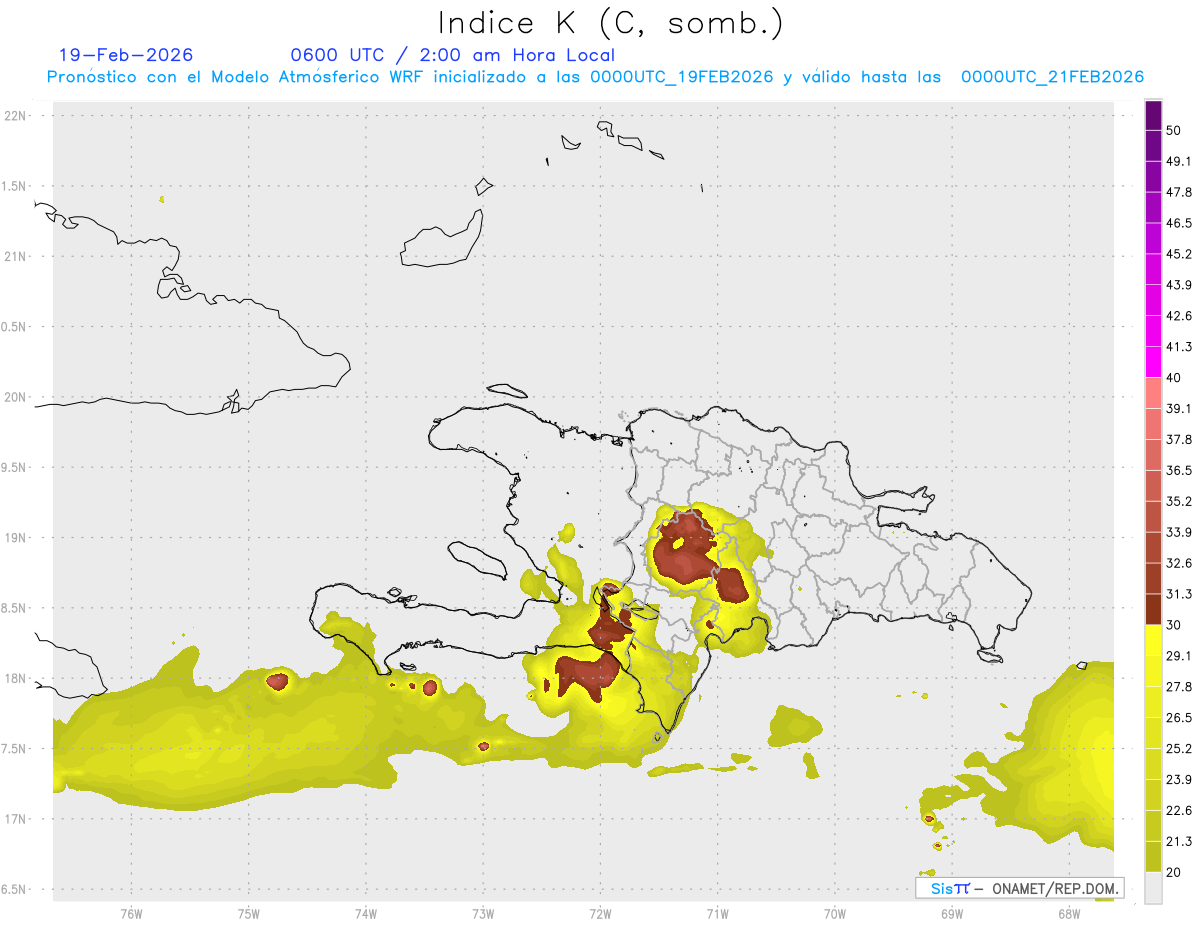Click the "49.1" colorbar value

pyautogui.click(x=1179, y=161)
